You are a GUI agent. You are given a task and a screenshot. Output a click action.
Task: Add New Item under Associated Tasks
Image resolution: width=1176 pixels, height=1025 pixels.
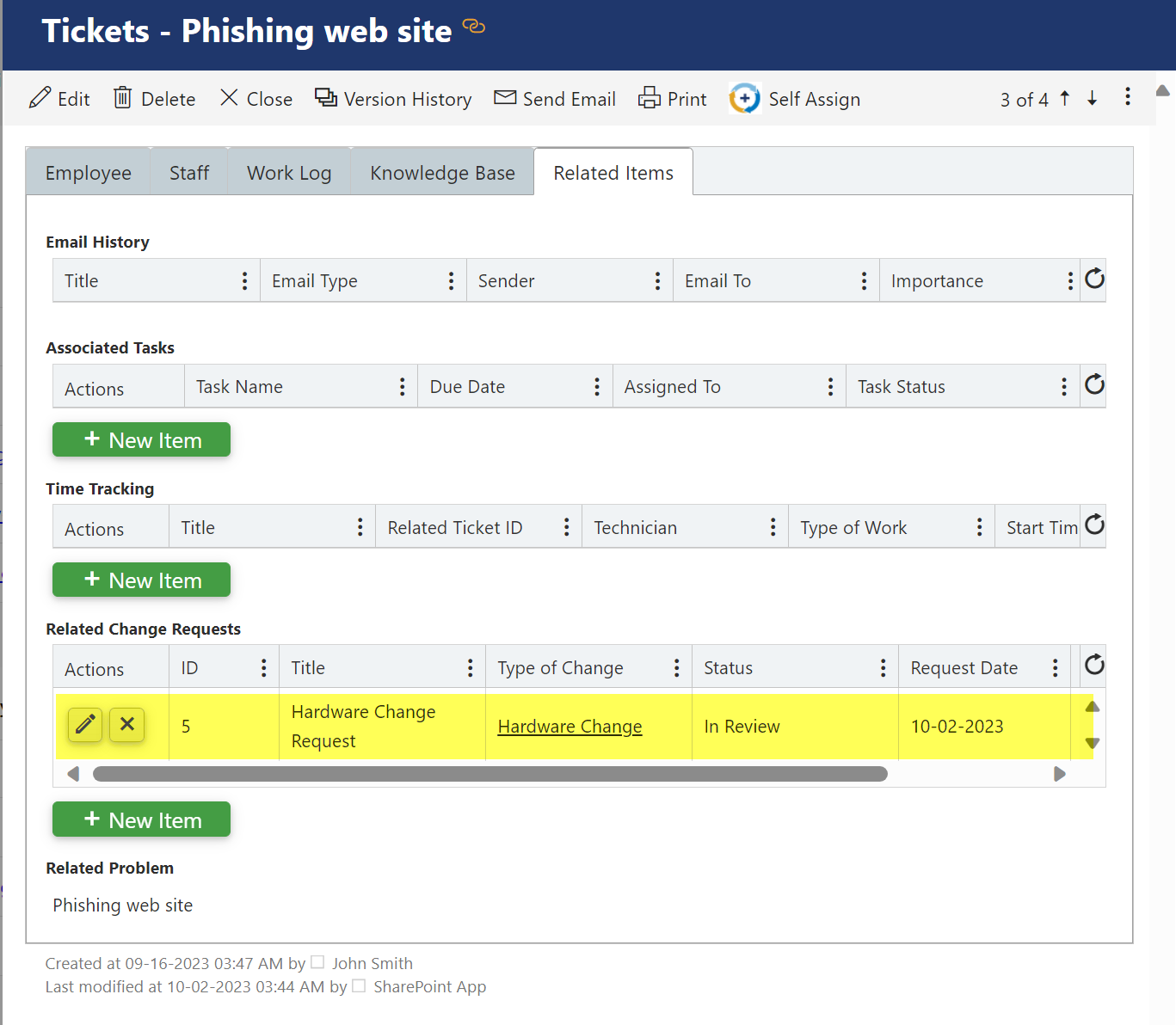[x=141, y=440]
